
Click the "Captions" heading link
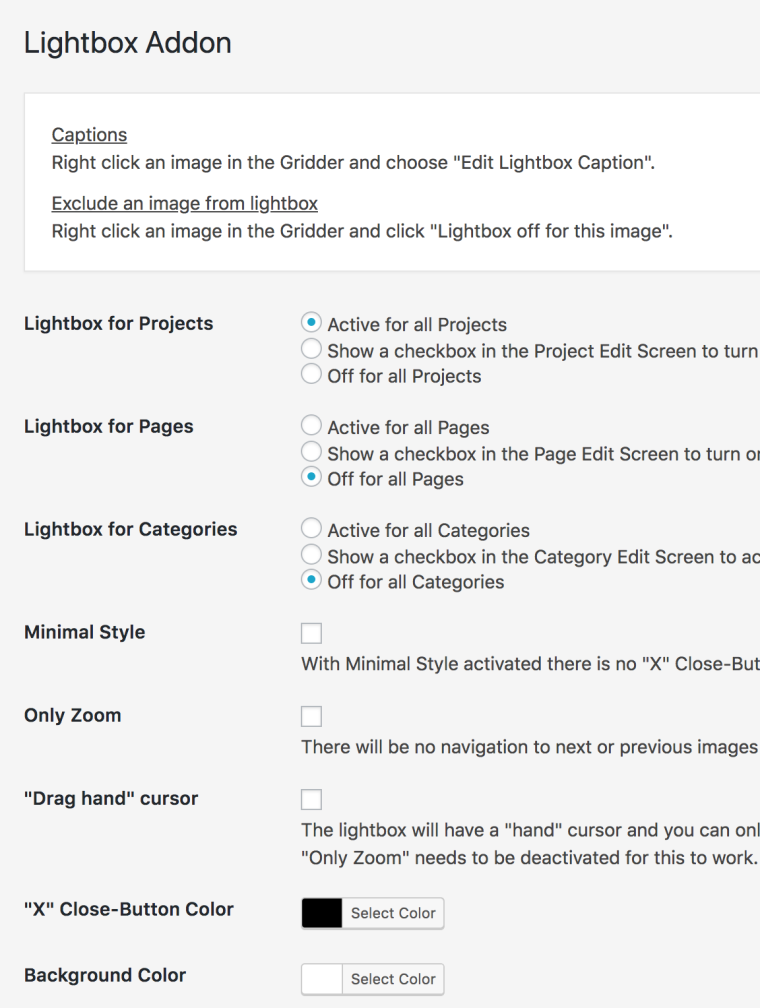tap(89, 135)
